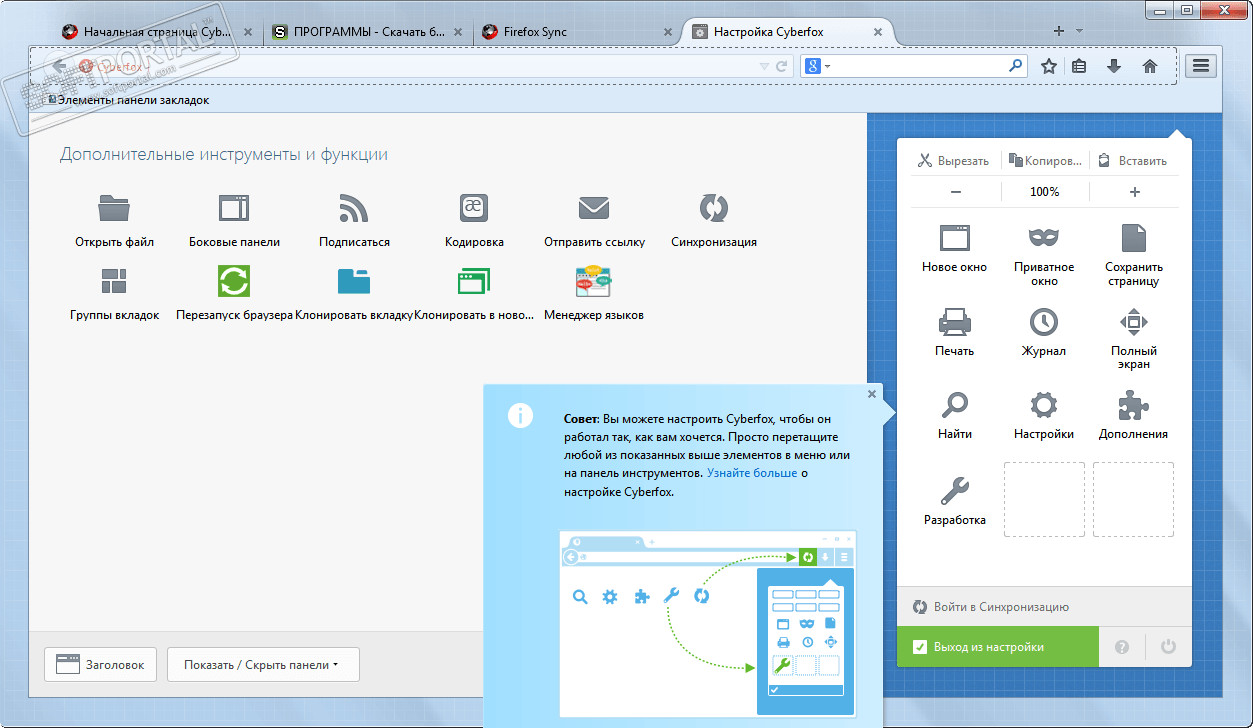The width and height of the screenshot is (1253, 728).
Task: Switch to the Firefox Sync tab
Action: pyautogui.click(x=577, y=31)
